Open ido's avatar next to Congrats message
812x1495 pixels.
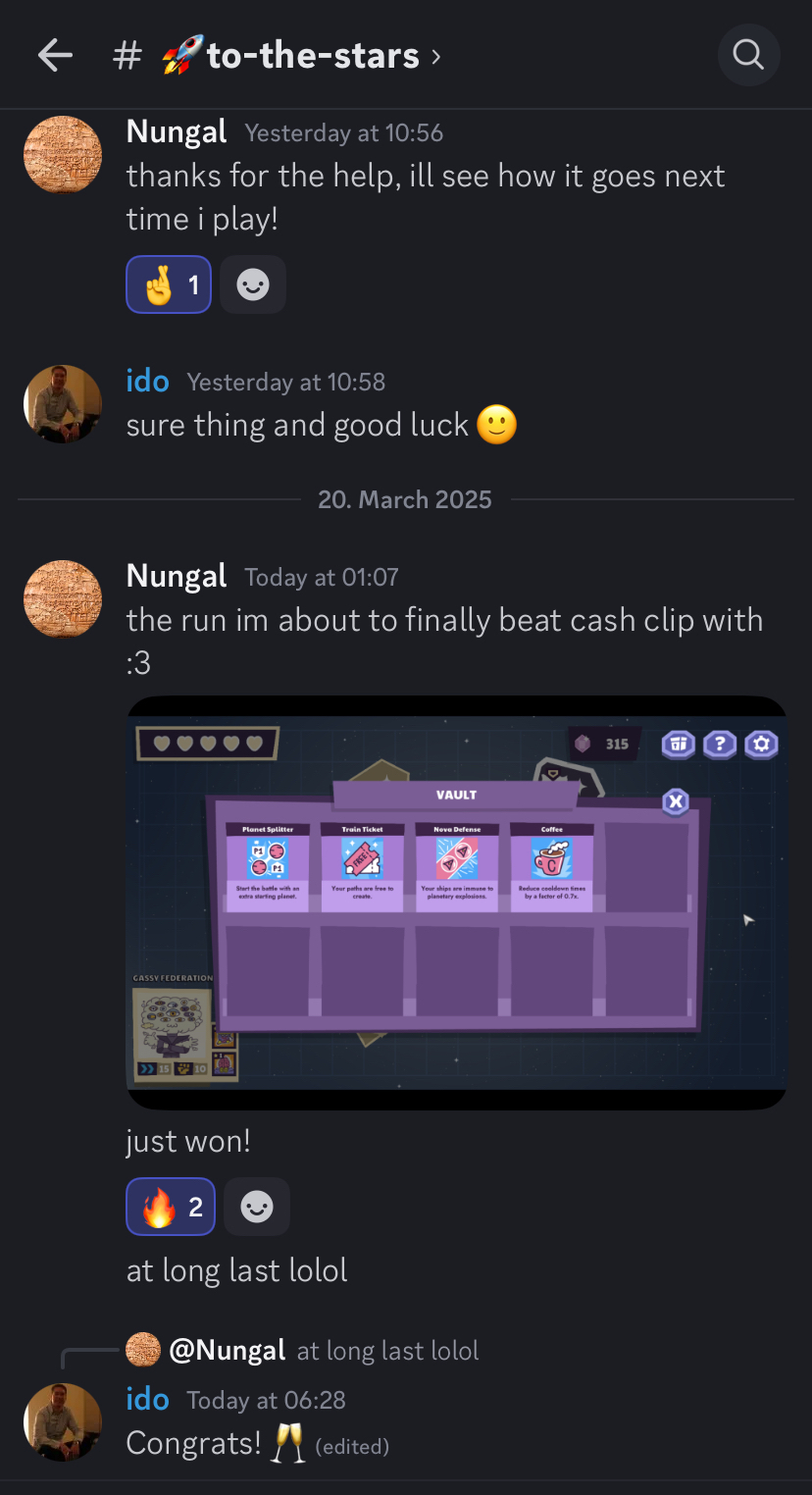coord(63,1422)
